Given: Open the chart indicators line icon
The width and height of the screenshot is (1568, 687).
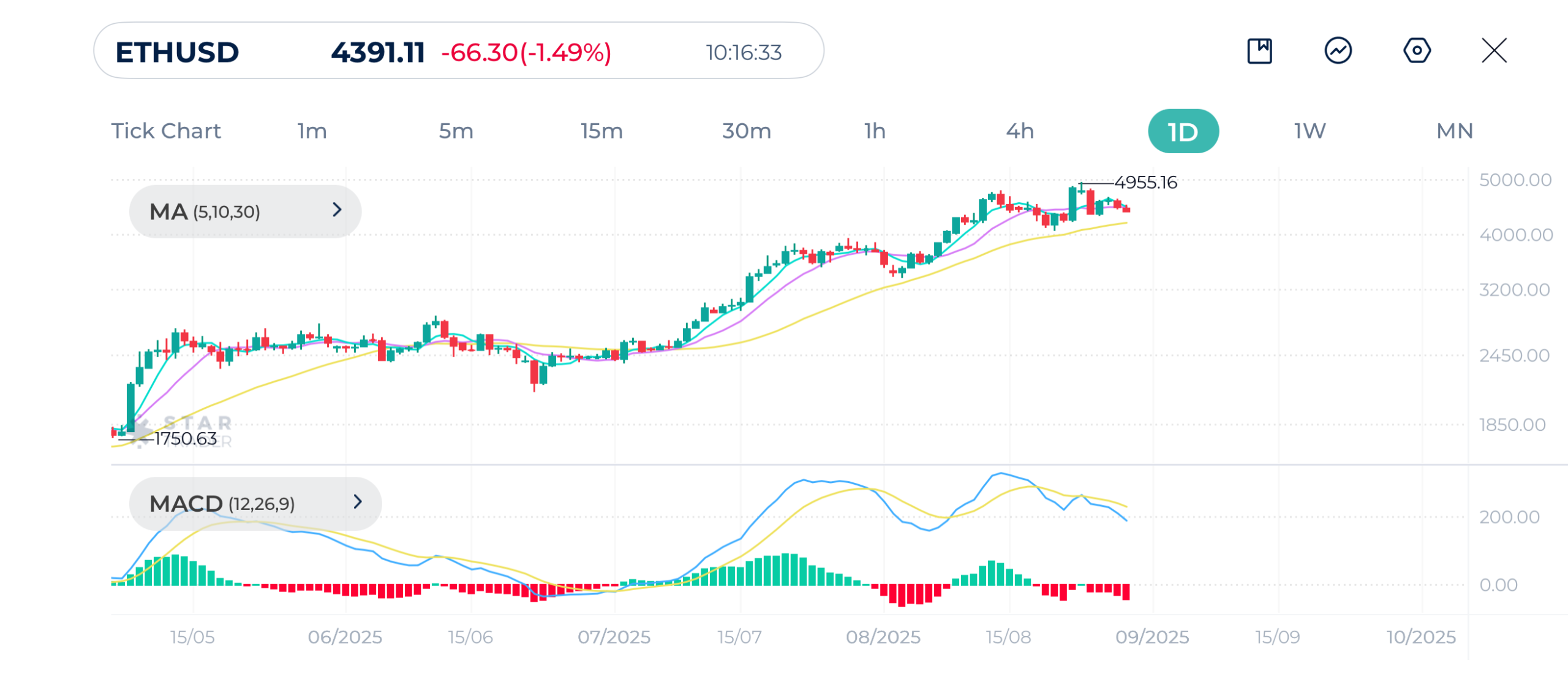Looking at the screenshot, I should [1338, 51].
